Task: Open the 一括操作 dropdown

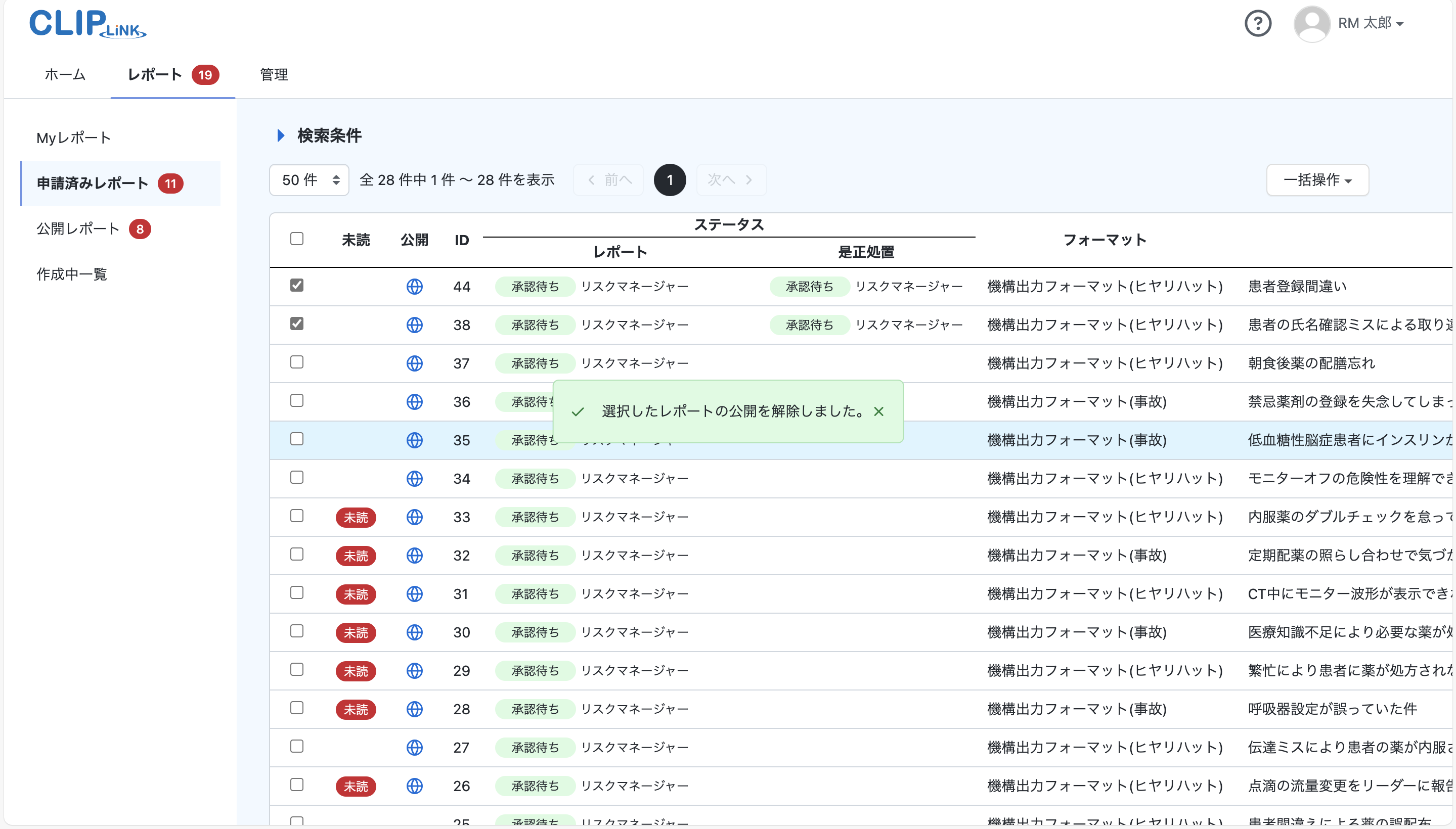Action: pyautogui.click(x=1317, y=179)
